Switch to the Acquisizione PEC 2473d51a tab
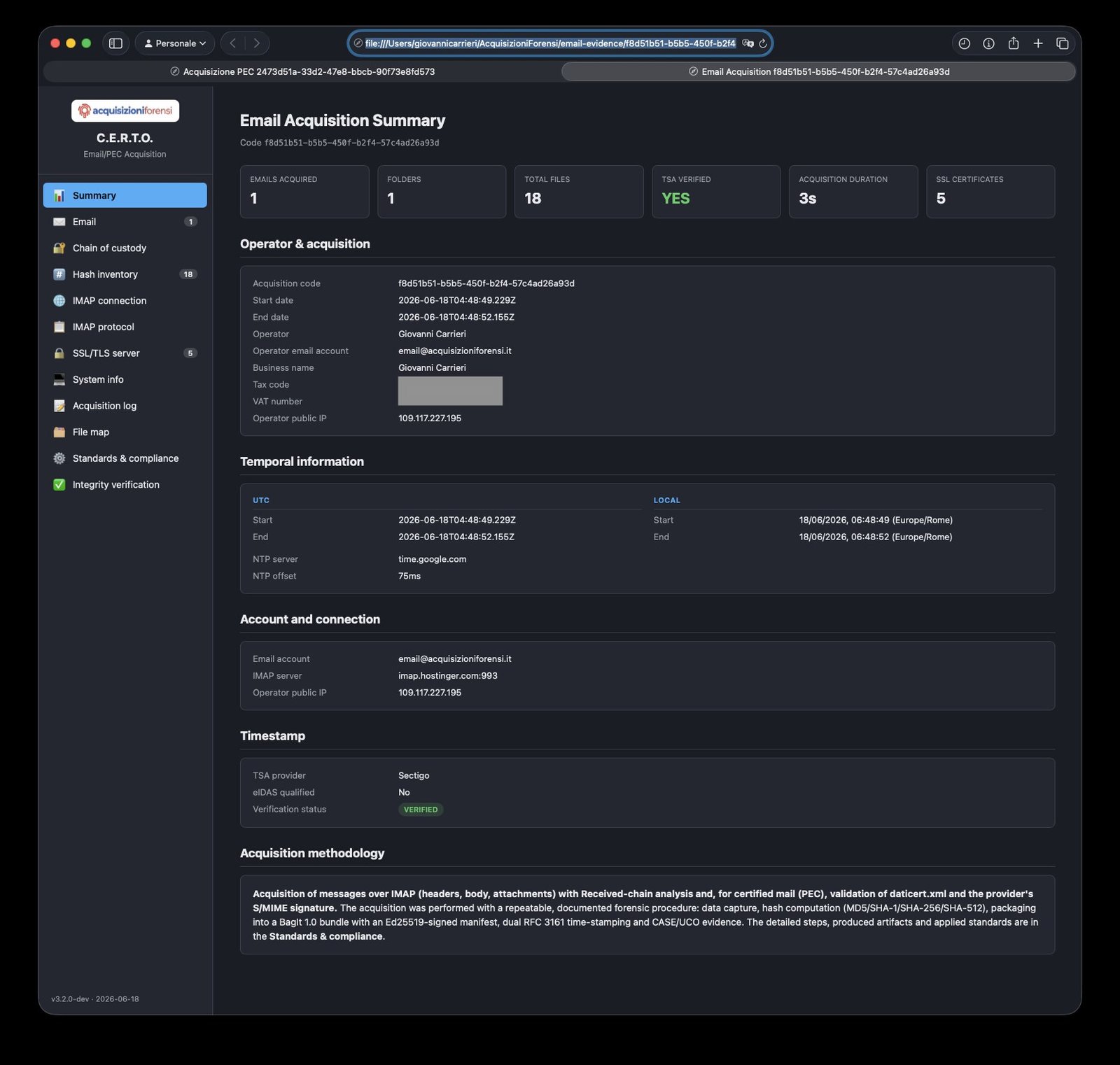The image size is (1120, 1065). (x=302, y=71)
